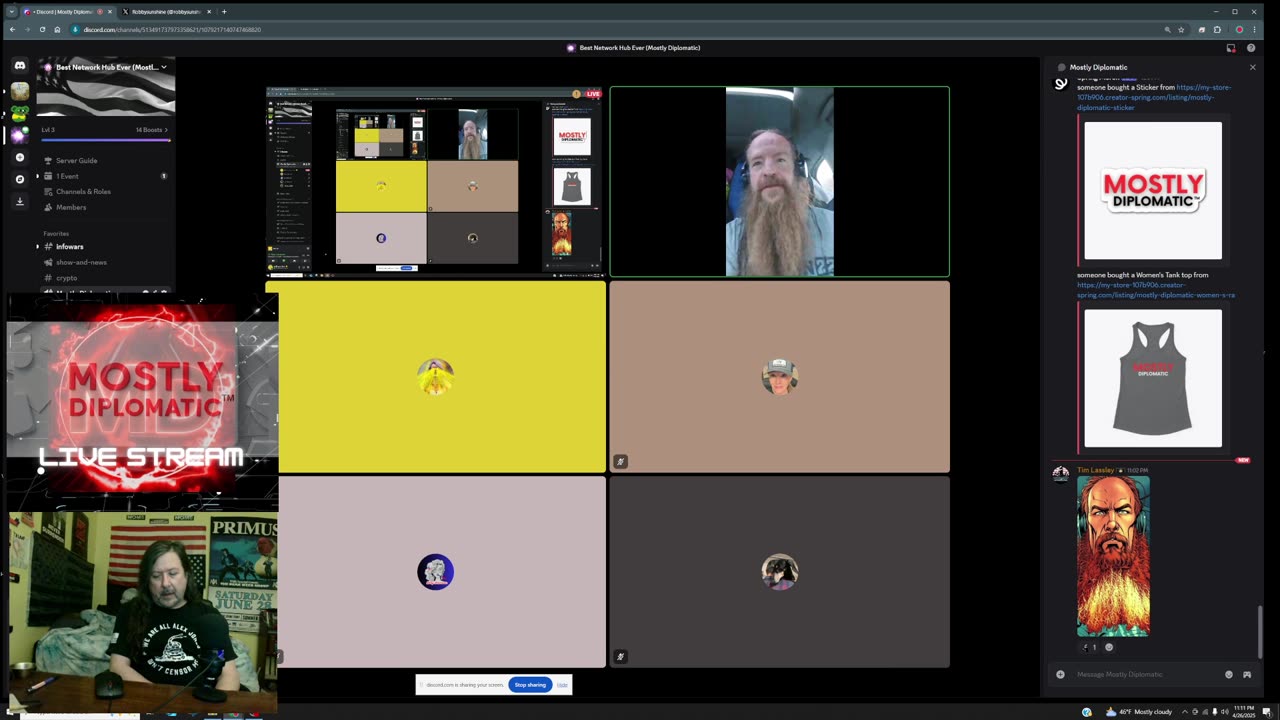The image size is (1280, 720).
Task: Click the server boost level progress bar
Action: click(104, 140)
